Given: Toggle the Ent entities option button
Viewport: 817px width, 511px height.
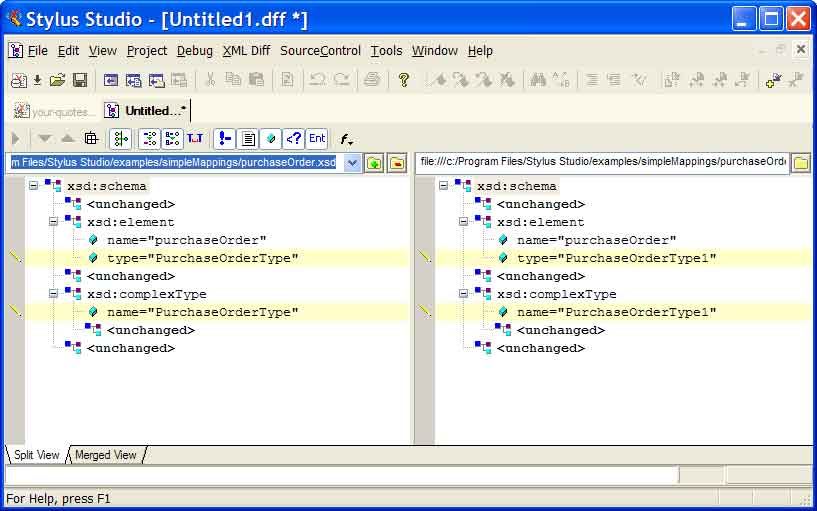Looking at the screenshot, I should tap(317, 138).
